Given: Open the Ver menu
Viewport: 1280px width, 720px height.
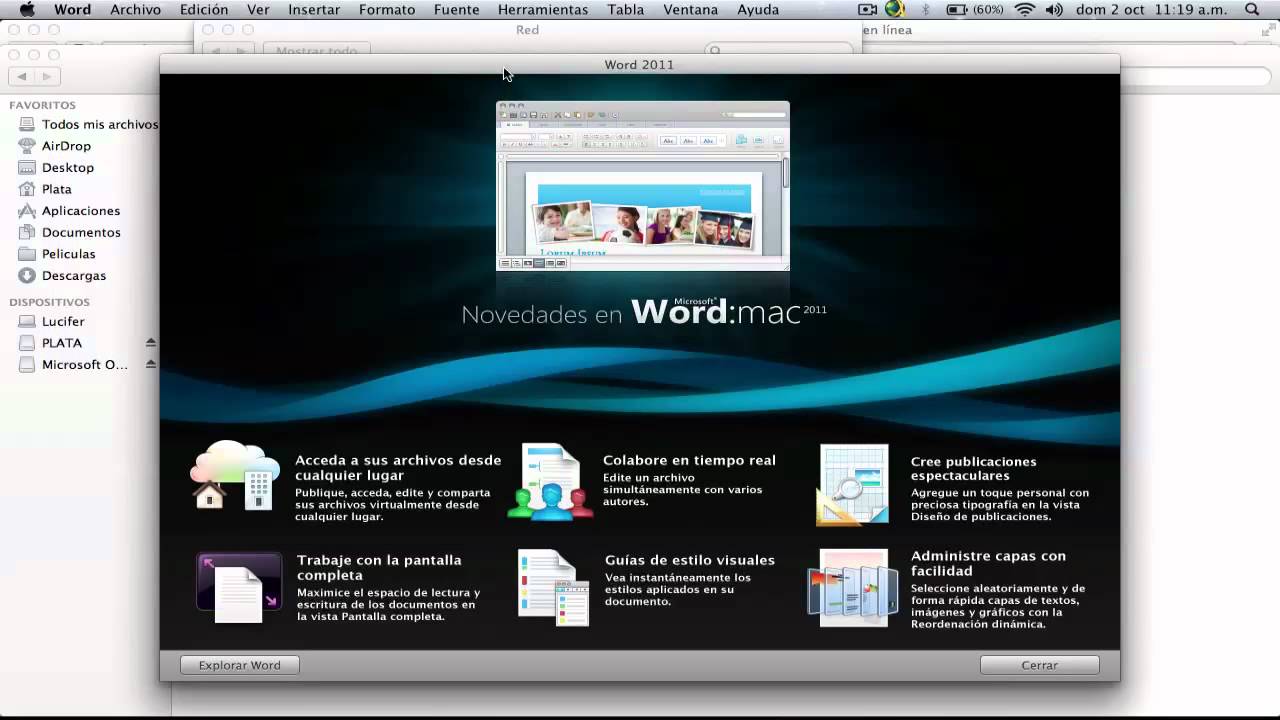Looking at the screenshot, I should pos(258,9).
